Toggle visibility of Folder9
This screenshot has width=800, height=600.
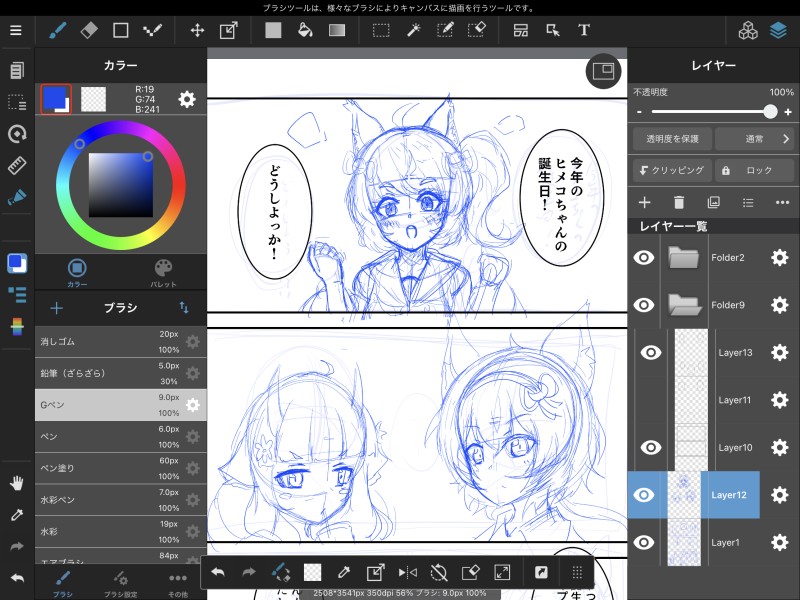(x=644, y=305)
